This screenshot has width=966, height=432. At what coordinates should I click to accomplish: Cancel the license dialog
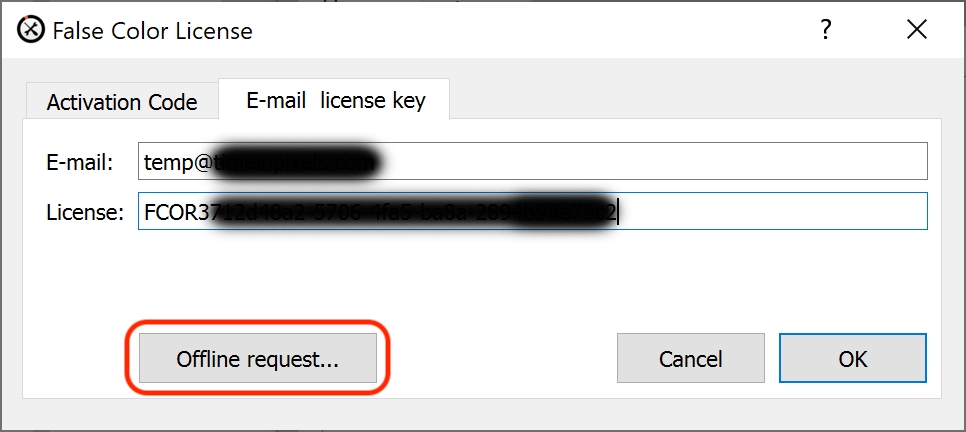(x=691, y=359)
